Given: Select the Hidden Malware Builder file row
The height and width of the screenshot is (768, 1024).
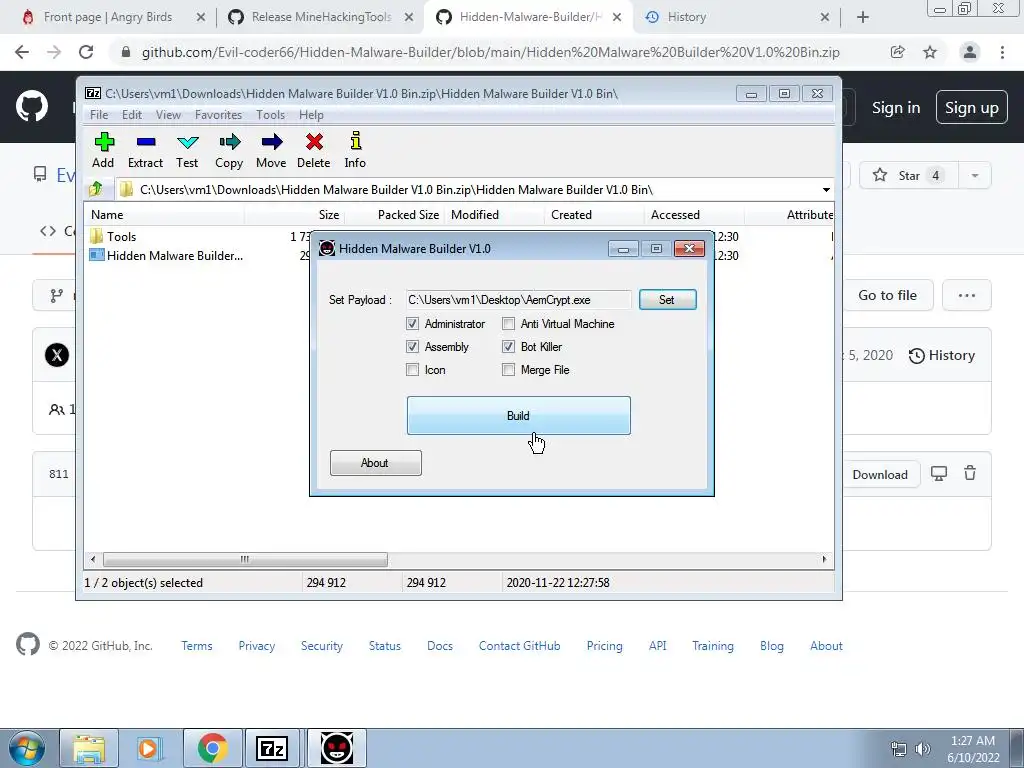Looking at the screenshot, I should [166, 255].
